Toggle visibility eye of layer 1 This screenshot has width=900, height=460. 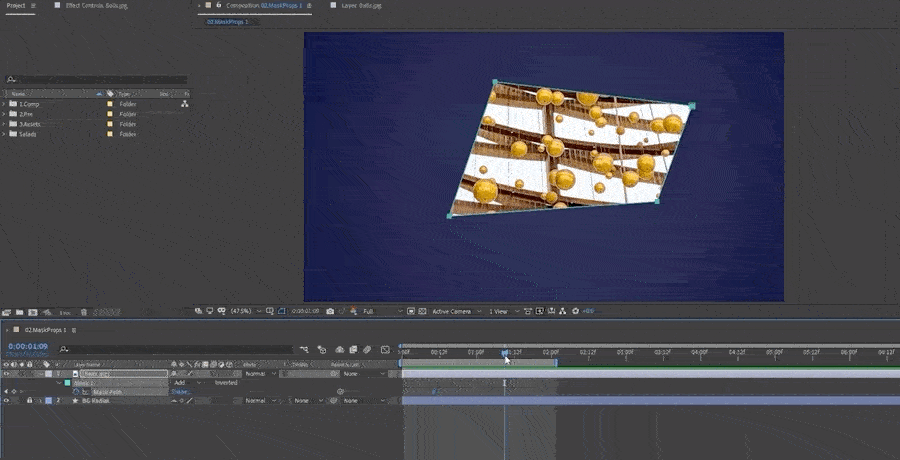7,374
